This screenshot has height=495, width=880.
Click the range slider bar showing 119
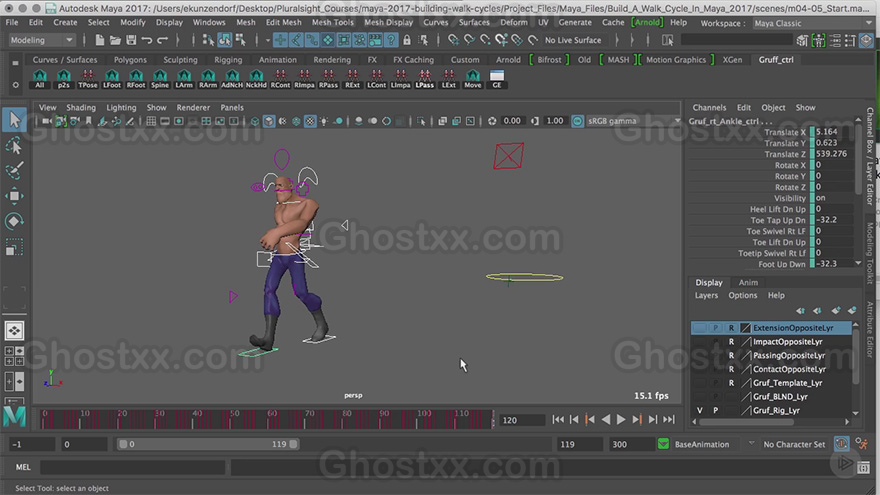208,444
